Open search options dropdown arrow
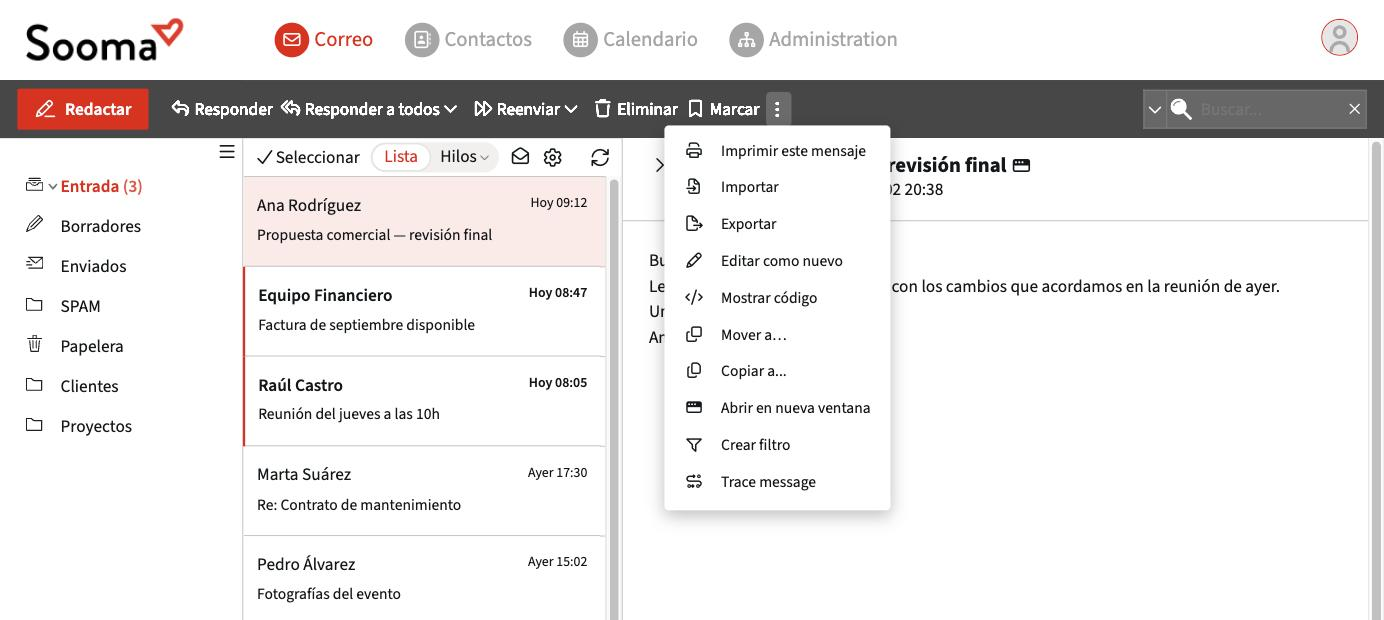The height and width of the screenshot is (620, 1384). pyautogui.click(x=1155, y=109)
